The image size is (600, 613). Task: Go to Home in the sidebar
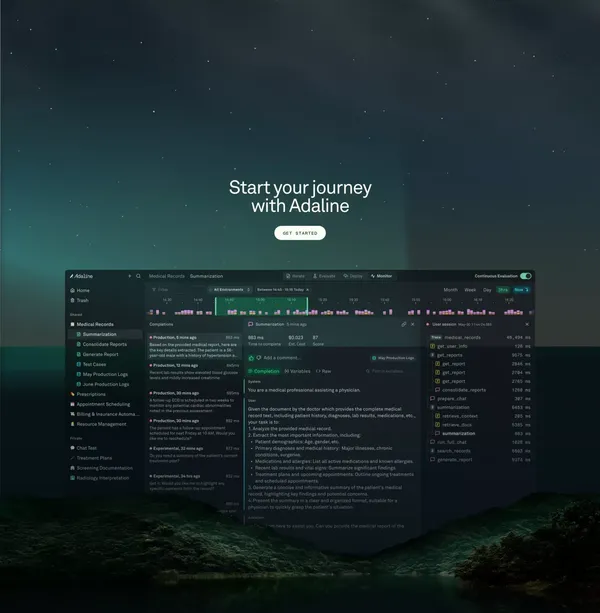(80, 290)
